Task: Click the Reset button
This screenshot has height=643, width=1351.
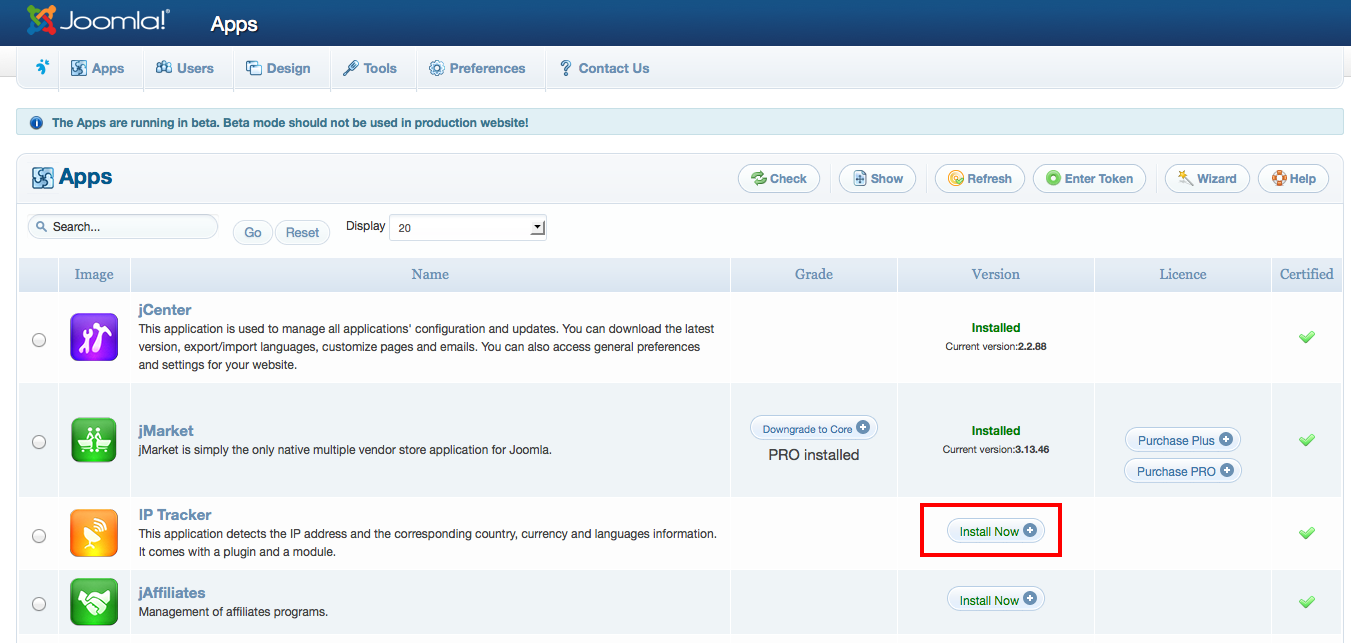Action: point(302,232)
